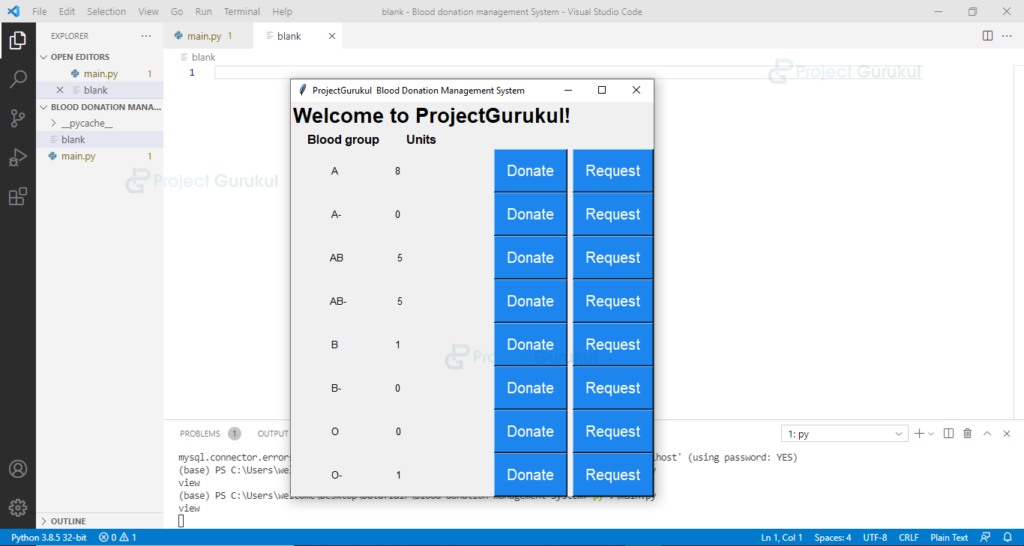
Task: Maximize the panel size chevron
Action: pyautogui.click(x=987, y=433)
